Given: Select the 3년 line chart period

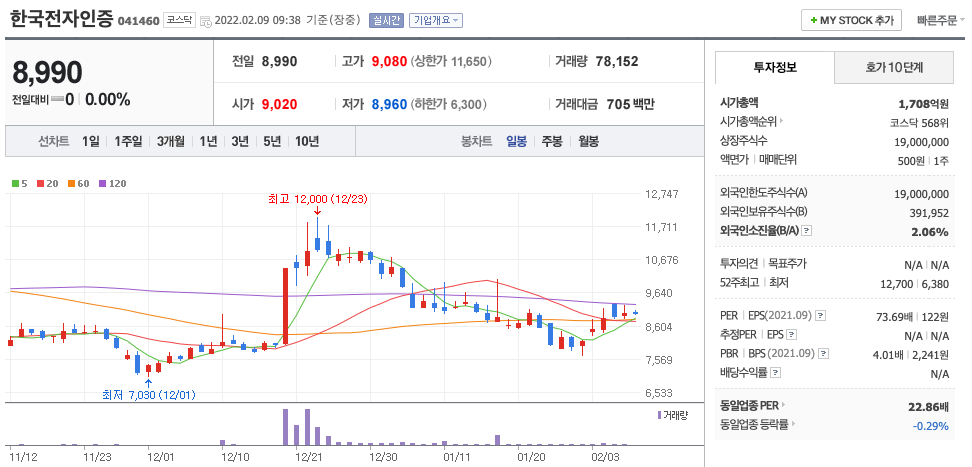Looking at the screenshot, I should [240, 141].
